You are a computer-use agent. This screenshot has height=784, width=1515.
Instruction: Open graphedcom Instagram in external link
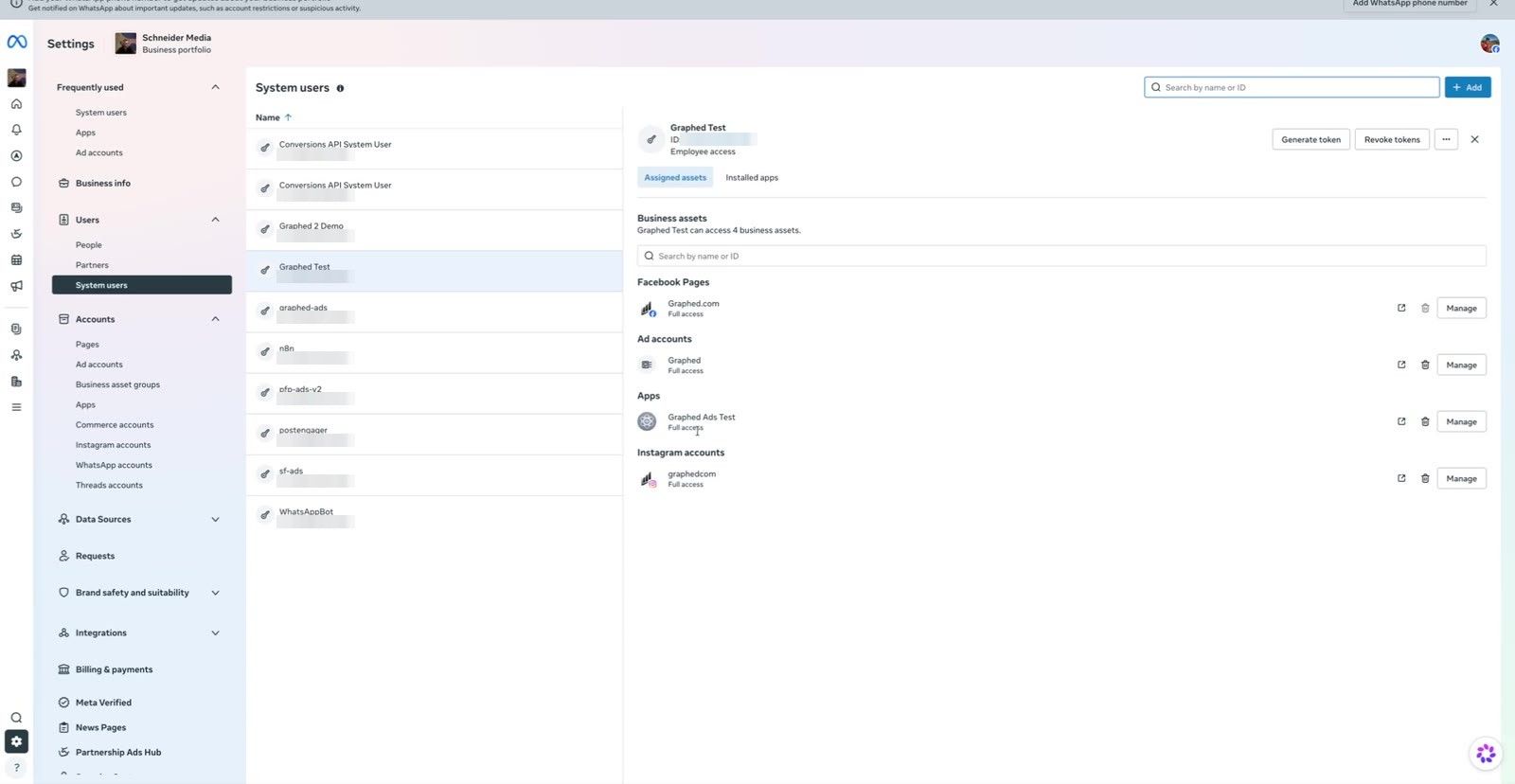point(1401,478)
